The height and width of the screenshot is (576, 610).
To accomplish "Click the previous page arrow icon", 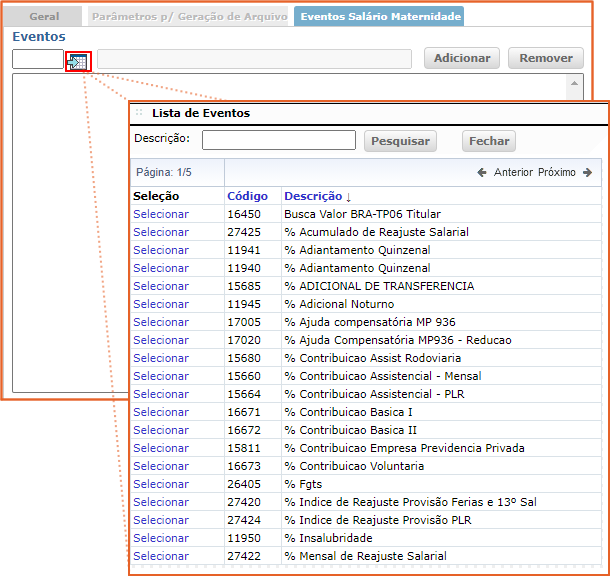I will pos(481,172).
